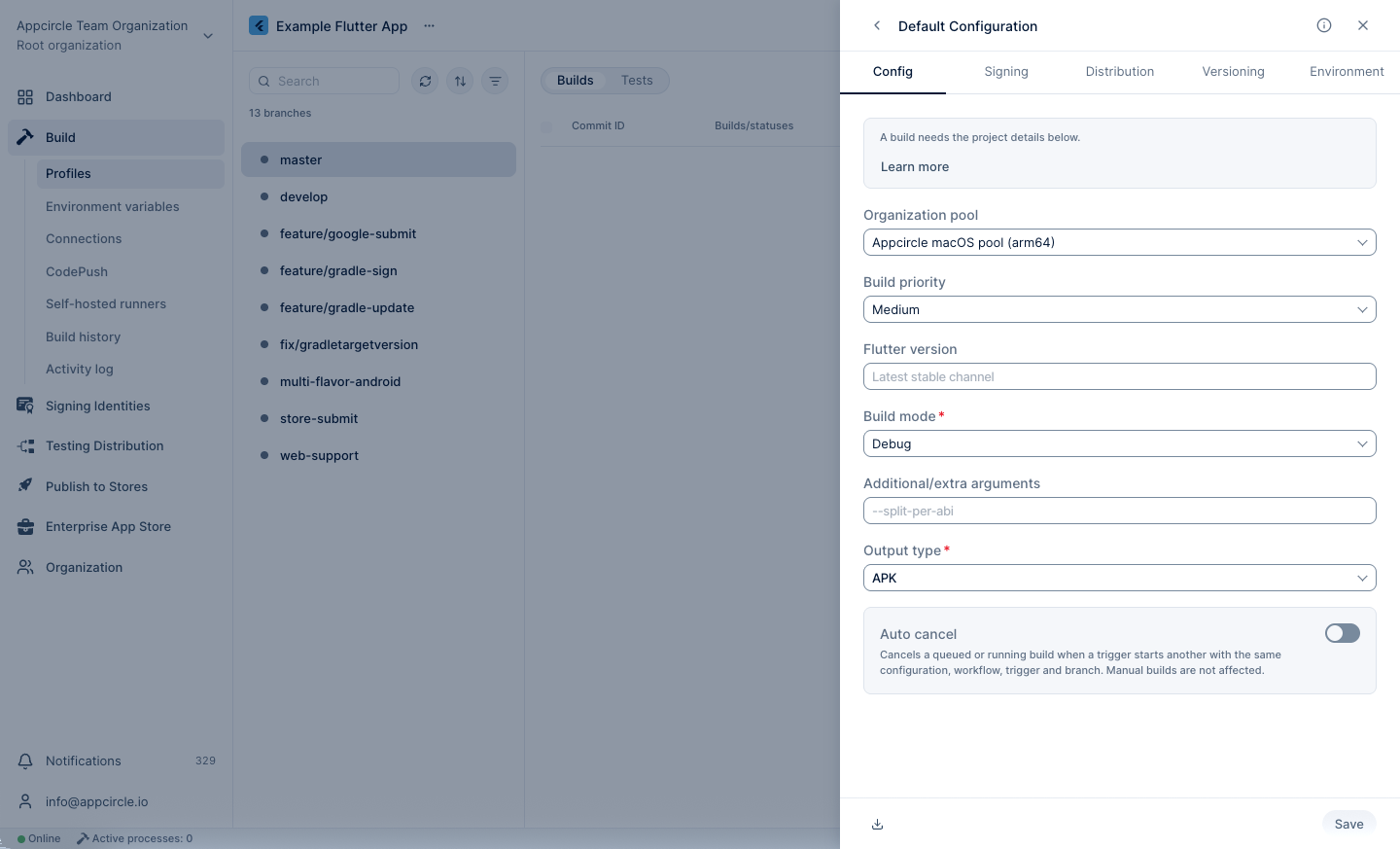Image resolution: width=1400 pixels, height=849 pixels.
Task: Select the Tests tab
Action: [637, 81]
